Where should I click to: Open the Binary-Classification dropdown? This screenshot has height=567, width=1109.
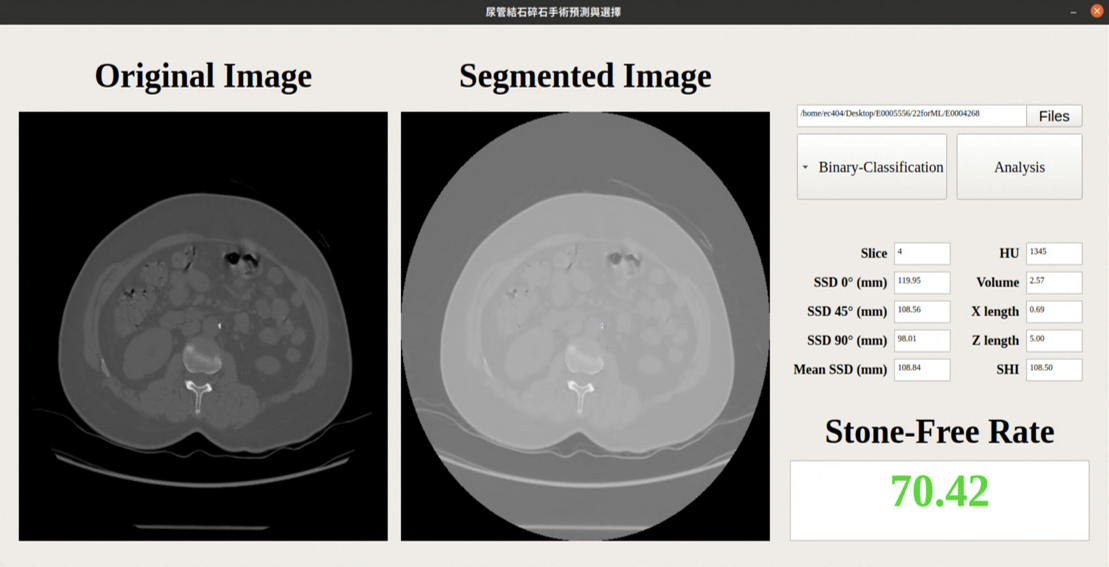[x=871, y=167]
